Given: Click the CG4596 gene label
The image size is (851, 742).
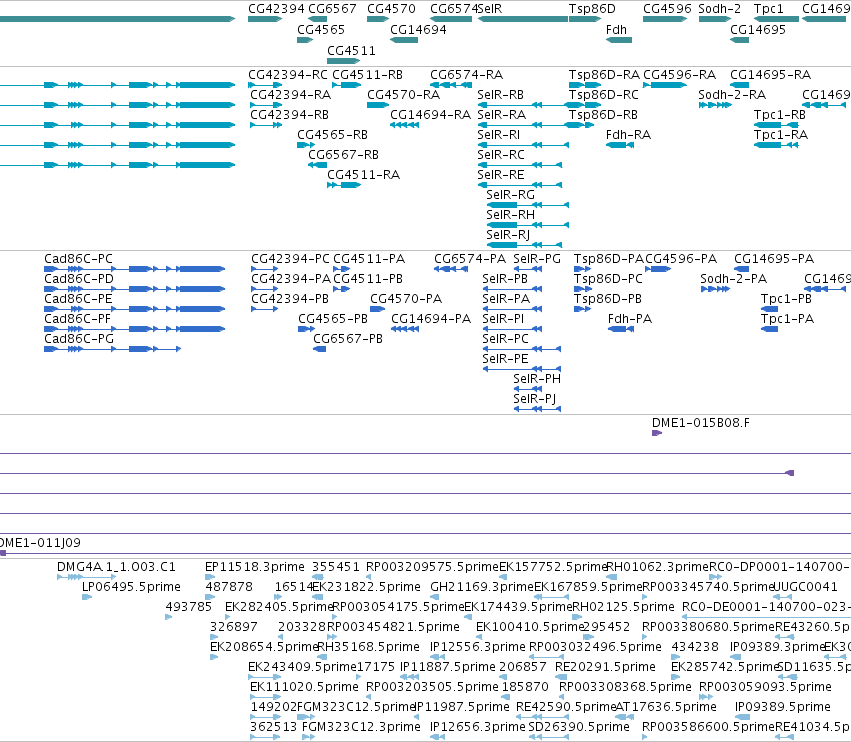Looking at the screenshot, I should [667, 9].
